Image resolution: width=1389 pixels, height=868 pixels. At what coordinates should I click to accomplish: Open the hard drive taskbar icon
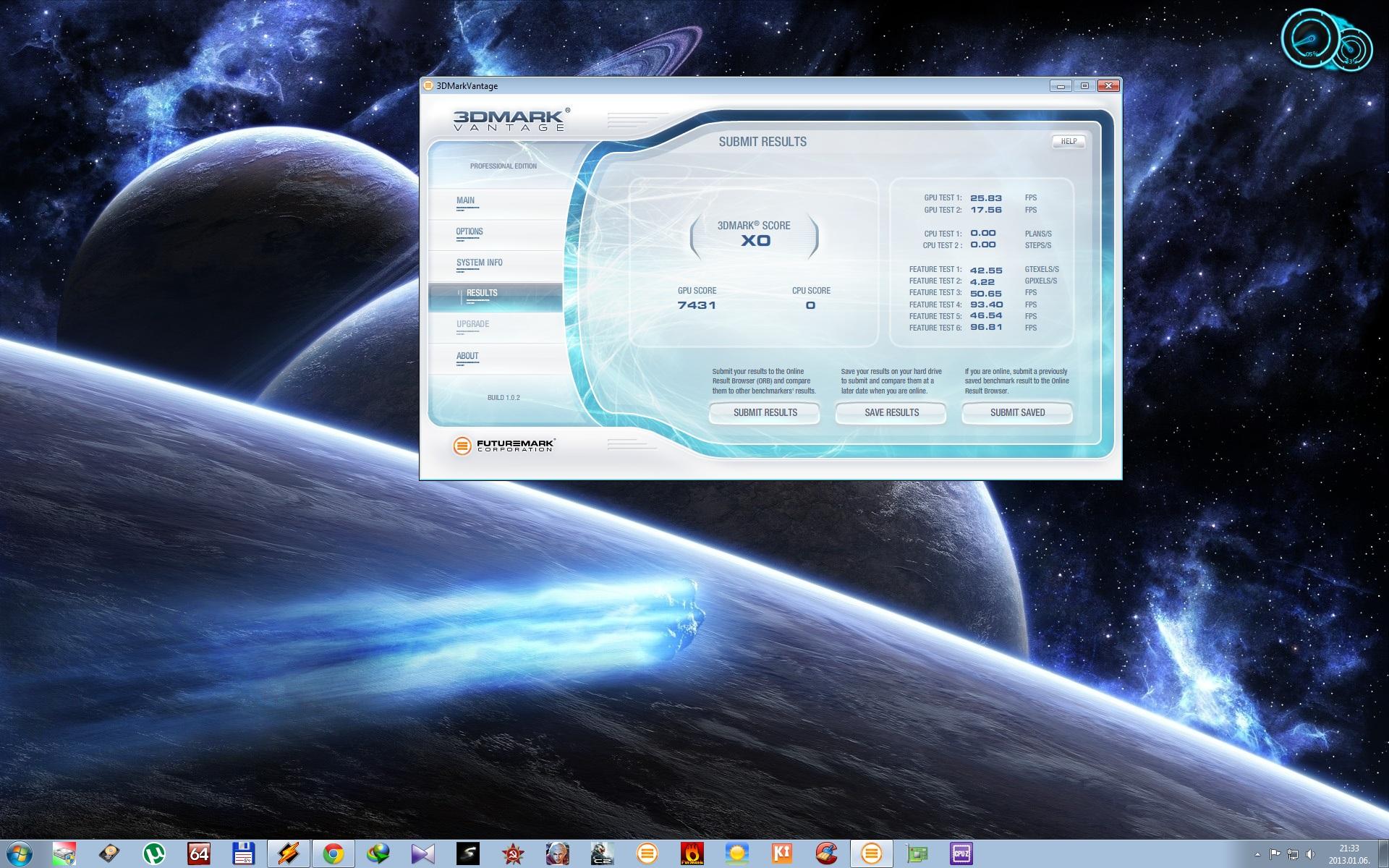109,854
